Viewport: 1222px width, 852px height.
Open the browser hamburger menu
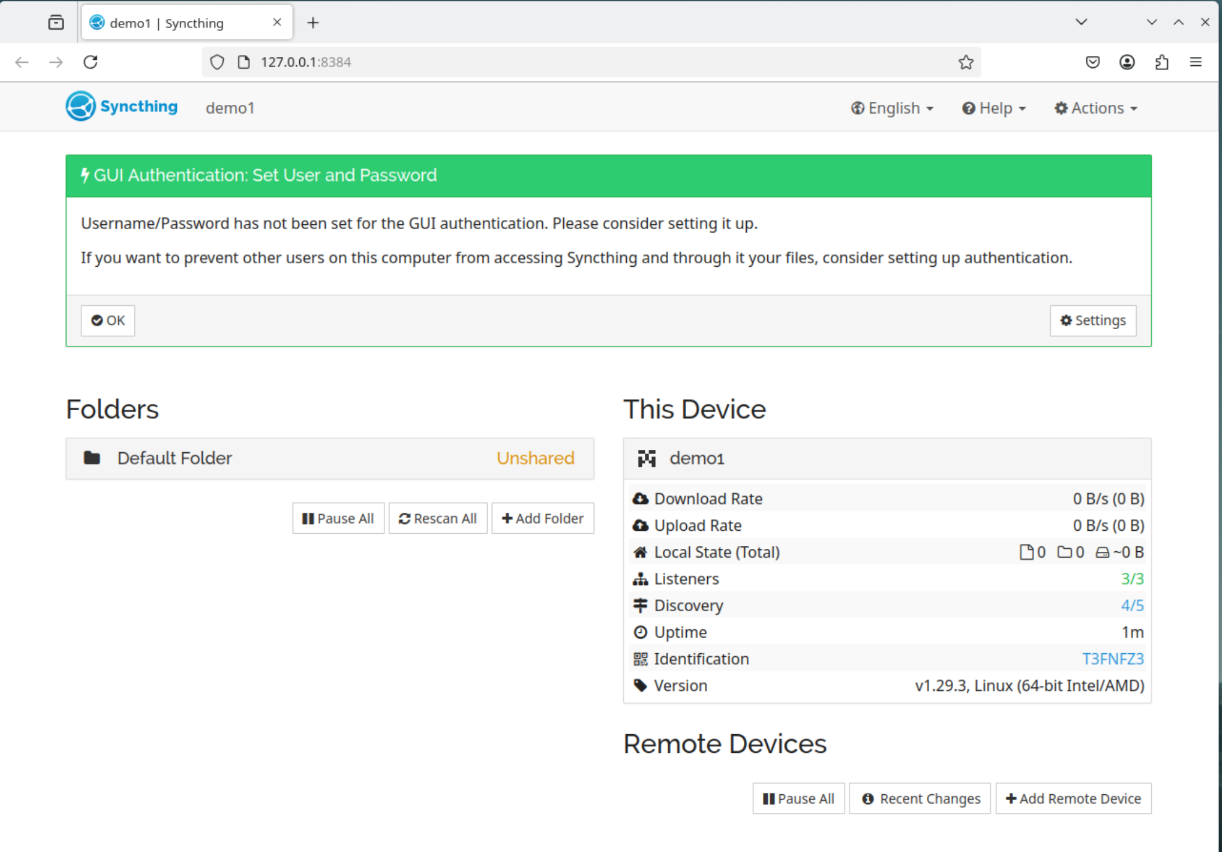pyautogui.click(x=1195, y=62)
